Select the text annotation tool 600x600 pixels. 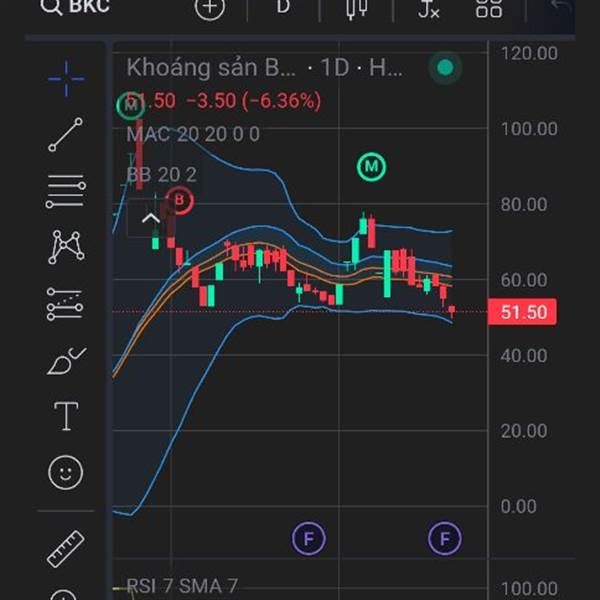66,416
